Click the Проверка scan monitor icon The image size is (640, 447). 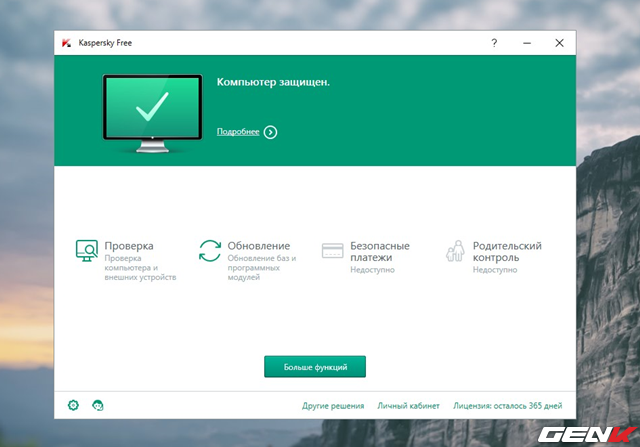point(87,250)
